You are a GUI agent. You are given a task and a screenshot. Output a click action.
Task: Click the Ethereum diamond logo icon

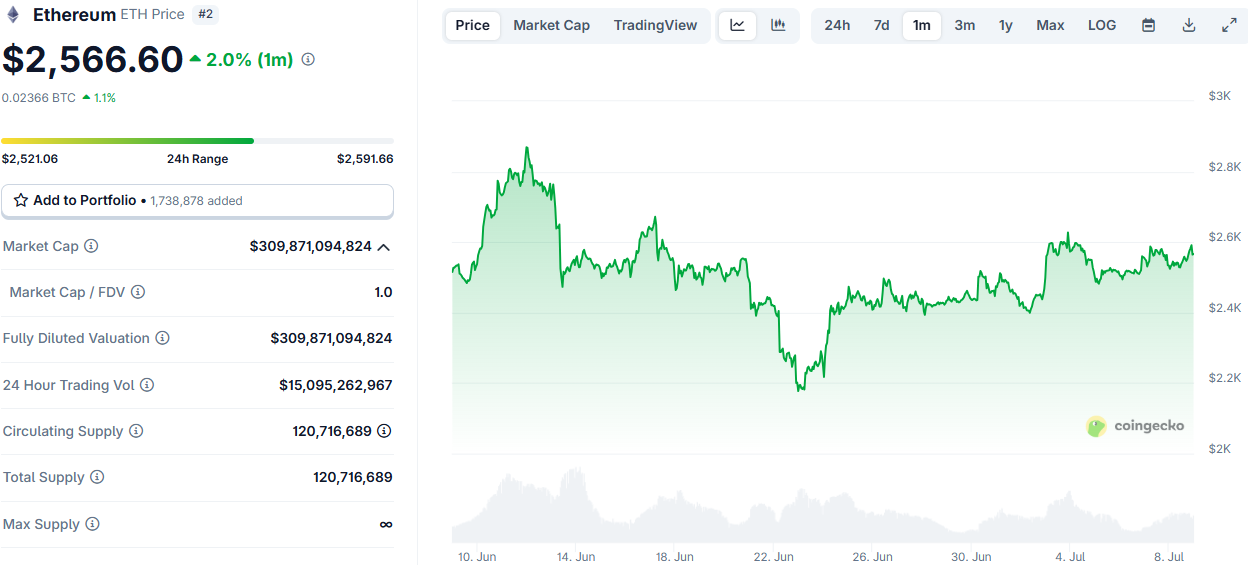13,15
